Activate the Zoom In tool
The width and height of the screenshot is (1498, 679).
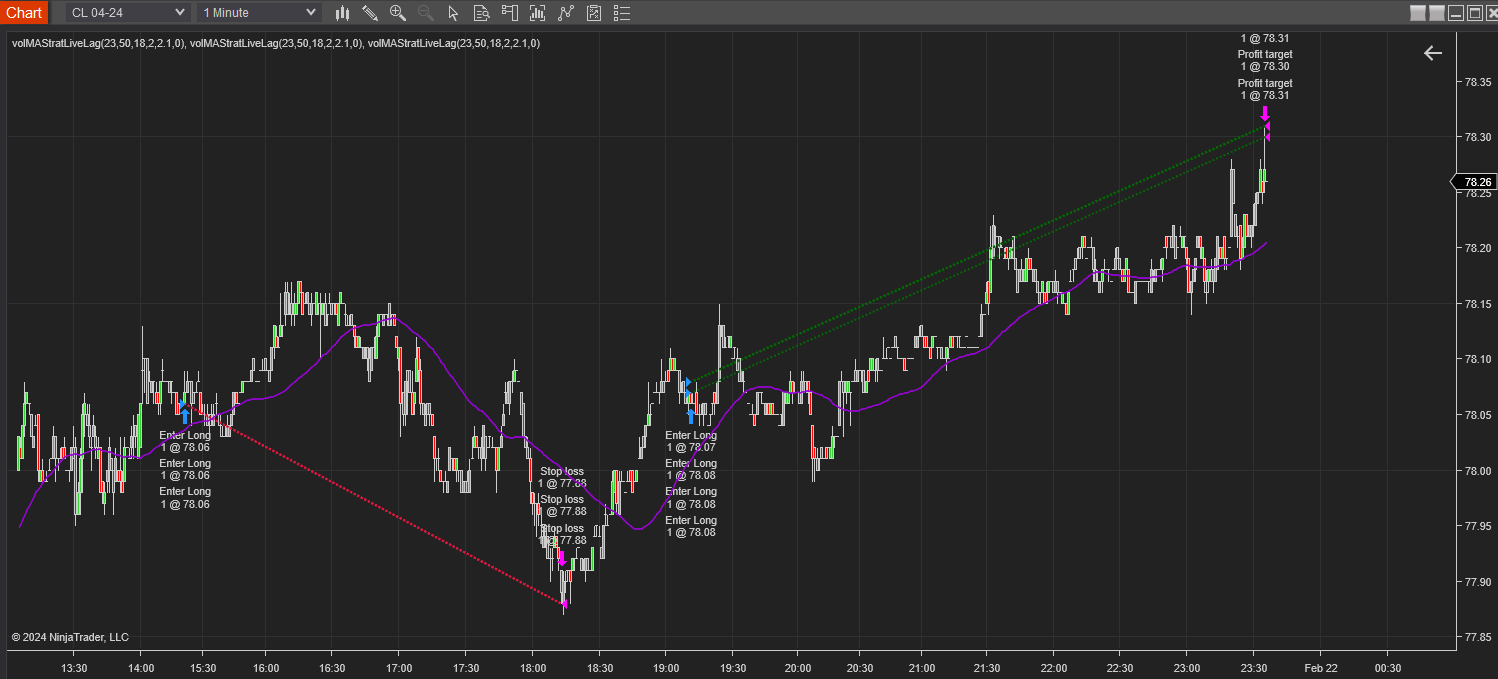coord(397,13)
